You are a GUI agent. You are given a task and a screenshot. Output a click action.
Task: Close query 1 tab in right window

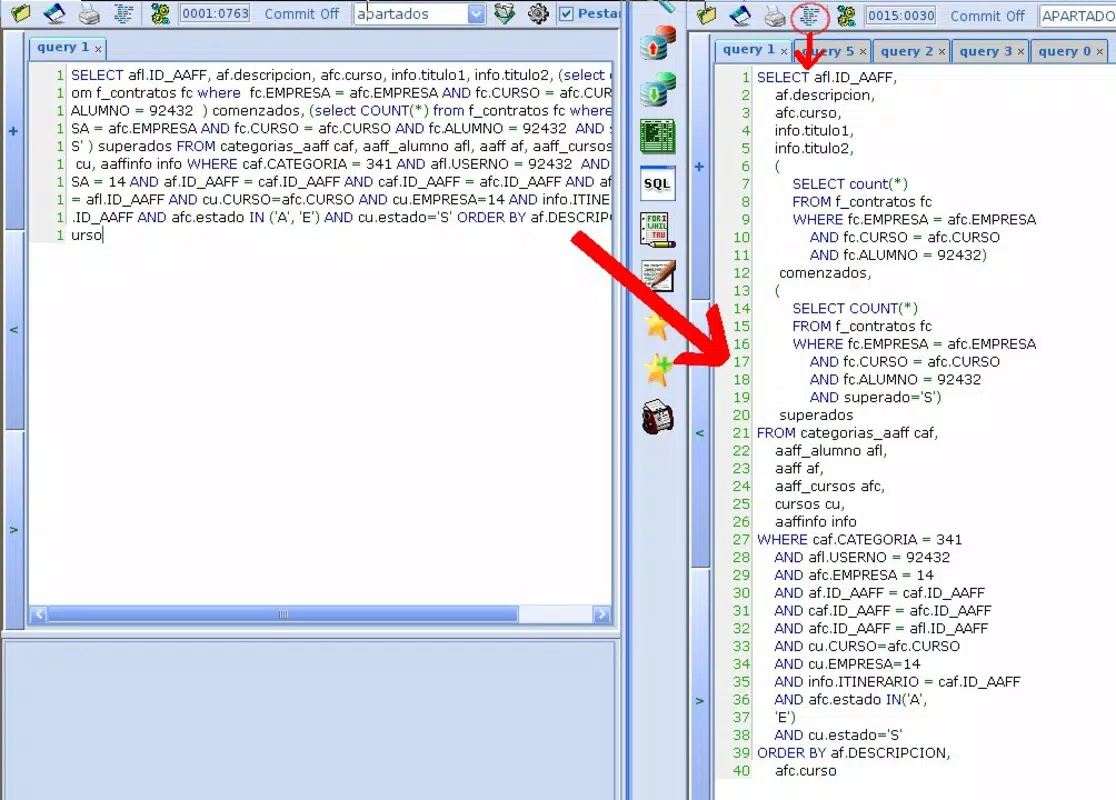[784, 51]
